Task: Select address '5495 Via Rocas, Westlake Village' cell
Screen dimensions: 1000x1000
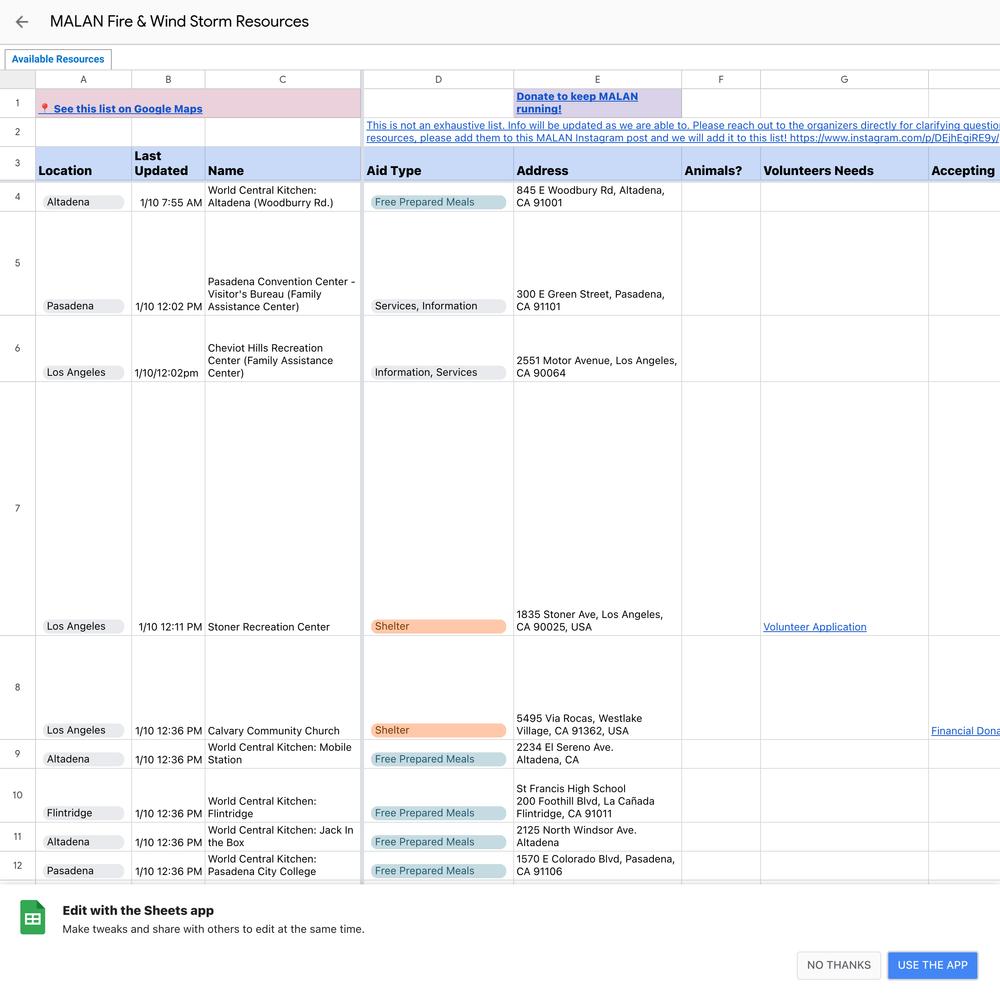Action: (x=598, y=688)
